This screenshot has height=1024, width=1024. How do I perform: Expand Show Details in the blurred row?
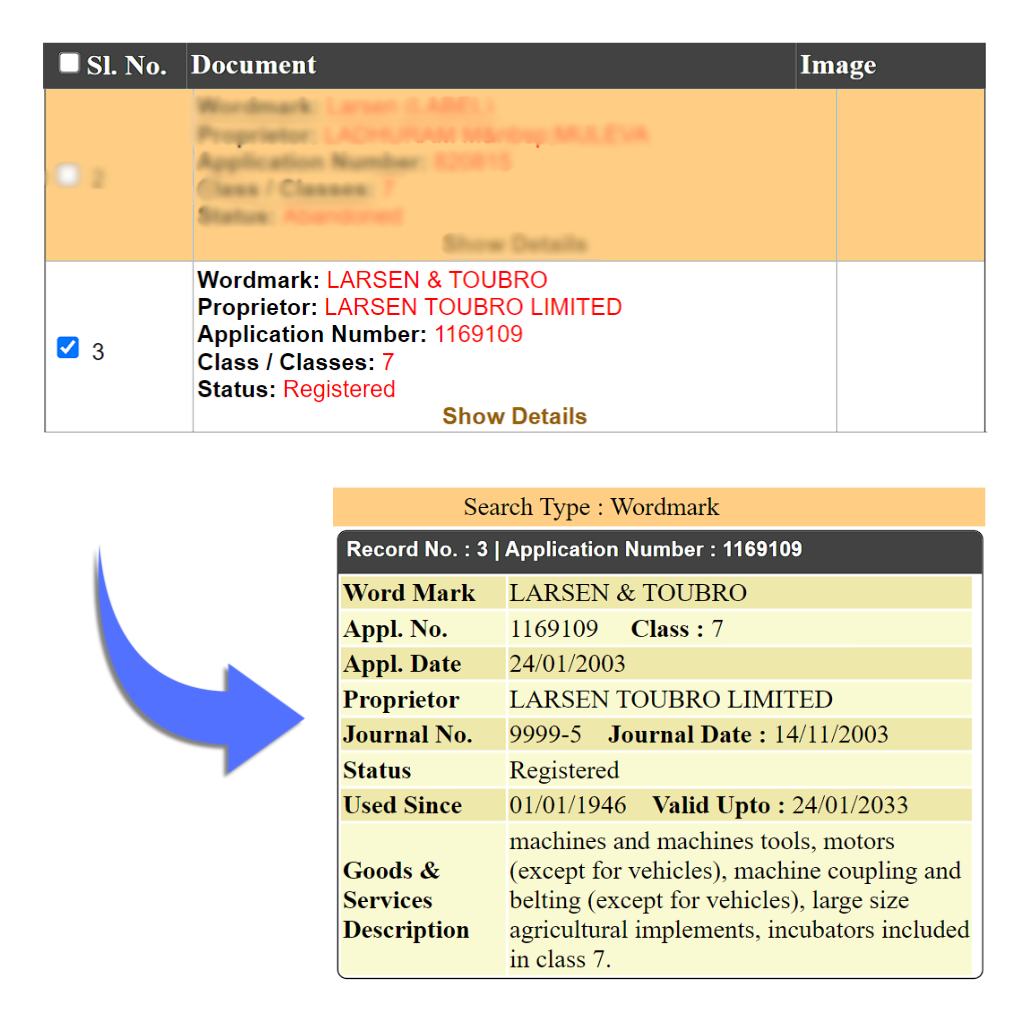(x=514, y=244)
